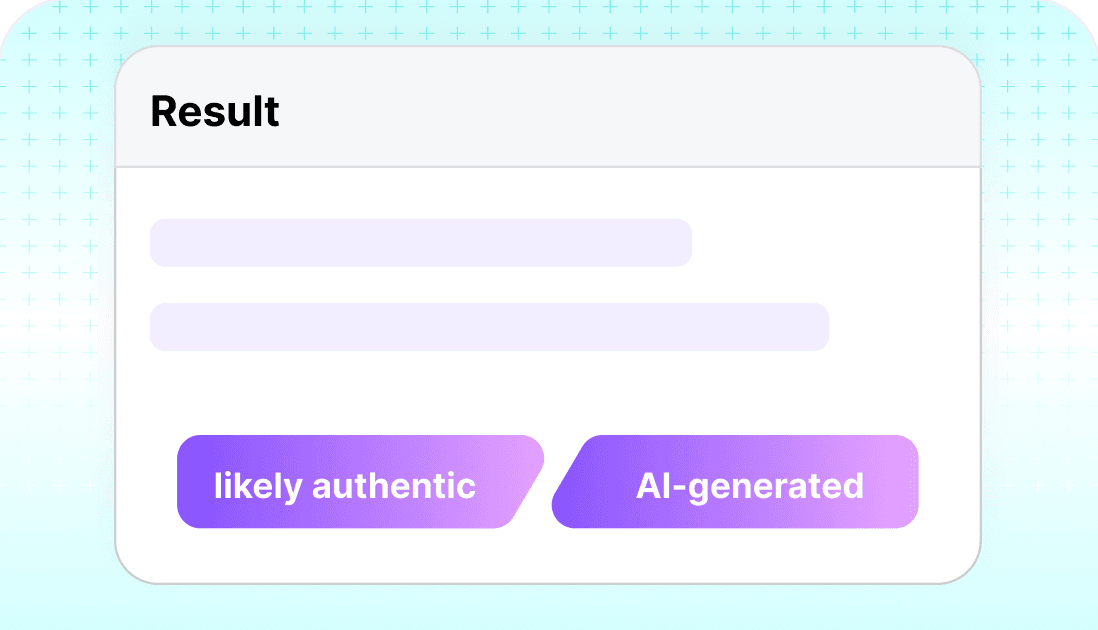
Task: Click the longer lavender placeholder bar
Action: click(489, 327)
